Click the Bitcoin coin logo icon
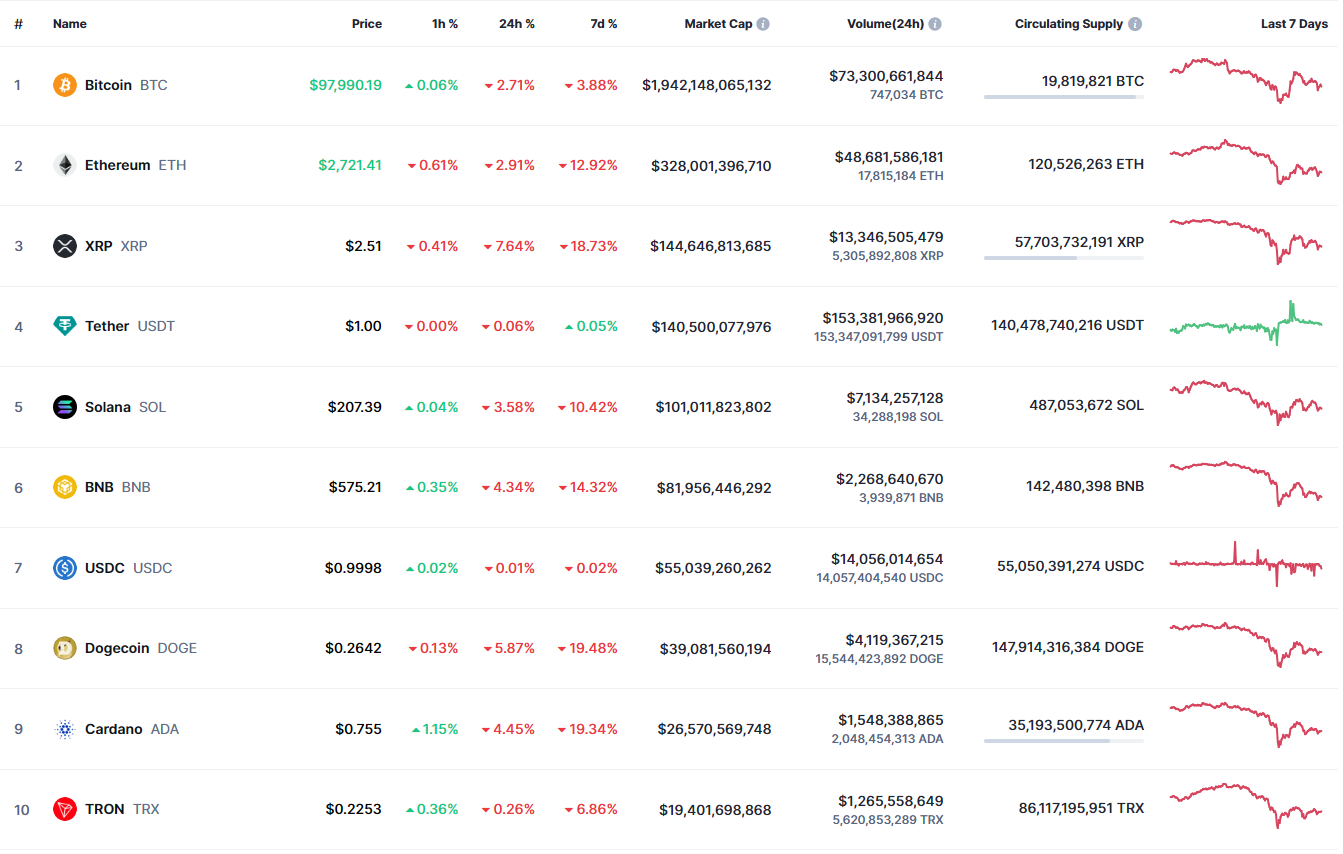The image size is (1343, 854). 65,85
